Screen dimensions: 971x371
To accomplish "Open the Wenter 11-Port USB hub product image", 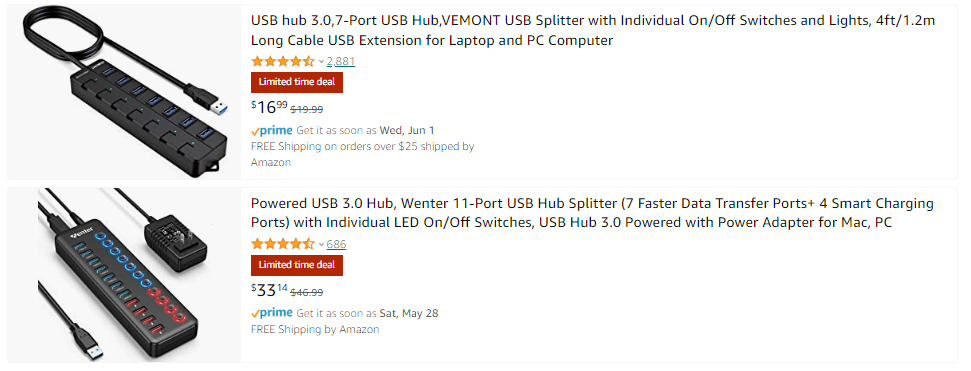I will [124, 275].
